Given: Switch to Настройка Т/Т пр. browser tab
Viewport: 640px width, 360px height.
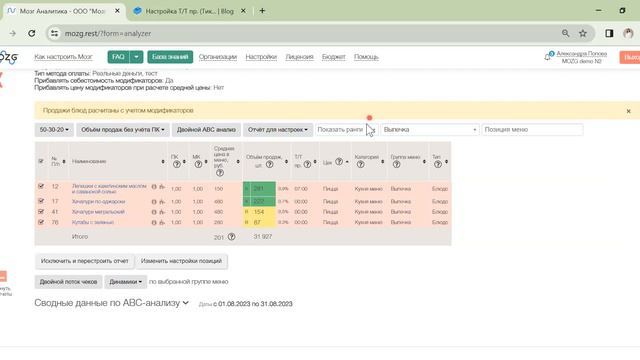Looking at the screenshot, I should [x=190, y=11].
